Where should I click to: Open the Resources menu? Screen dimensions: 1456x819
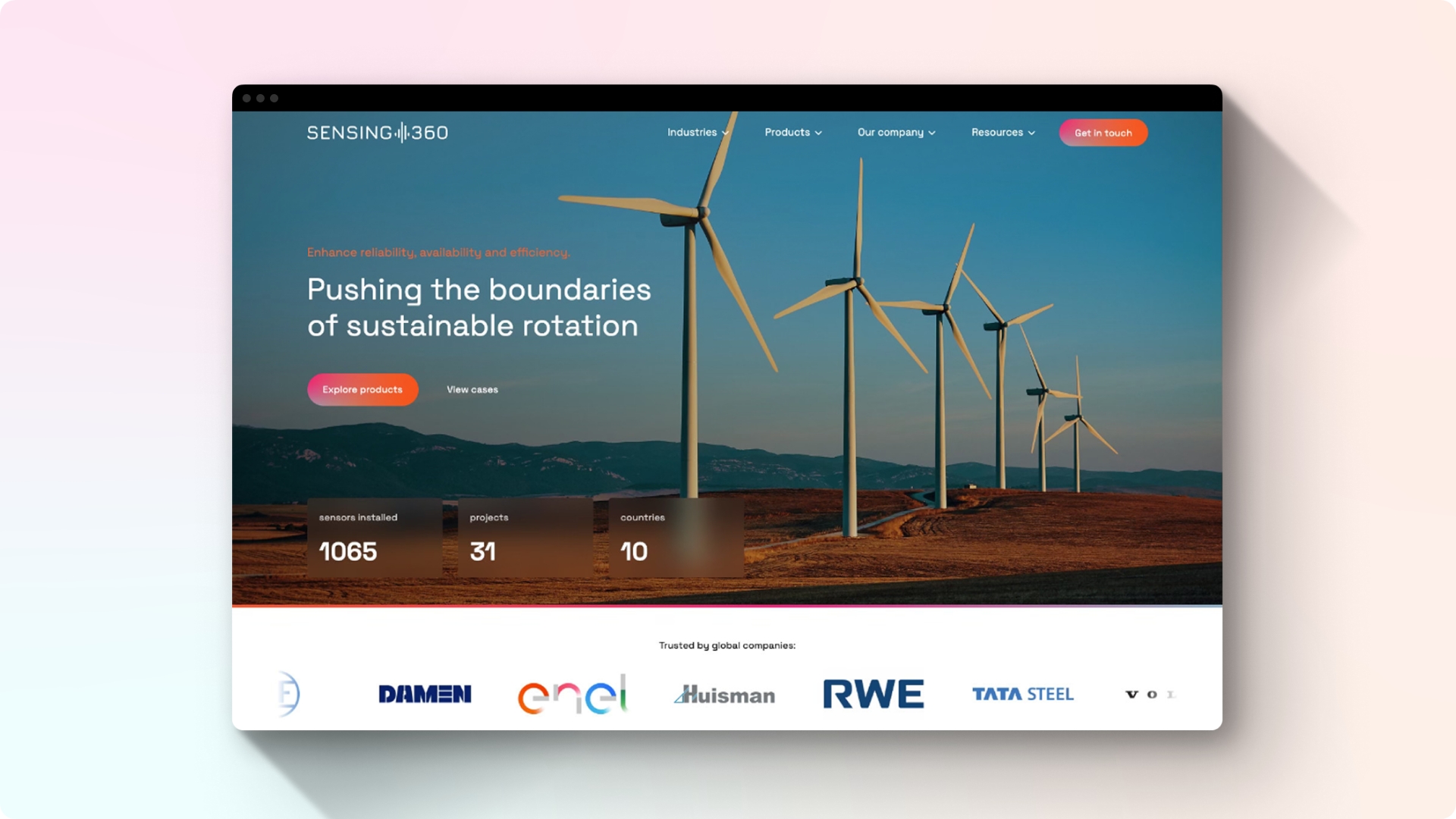pos(997,132)
